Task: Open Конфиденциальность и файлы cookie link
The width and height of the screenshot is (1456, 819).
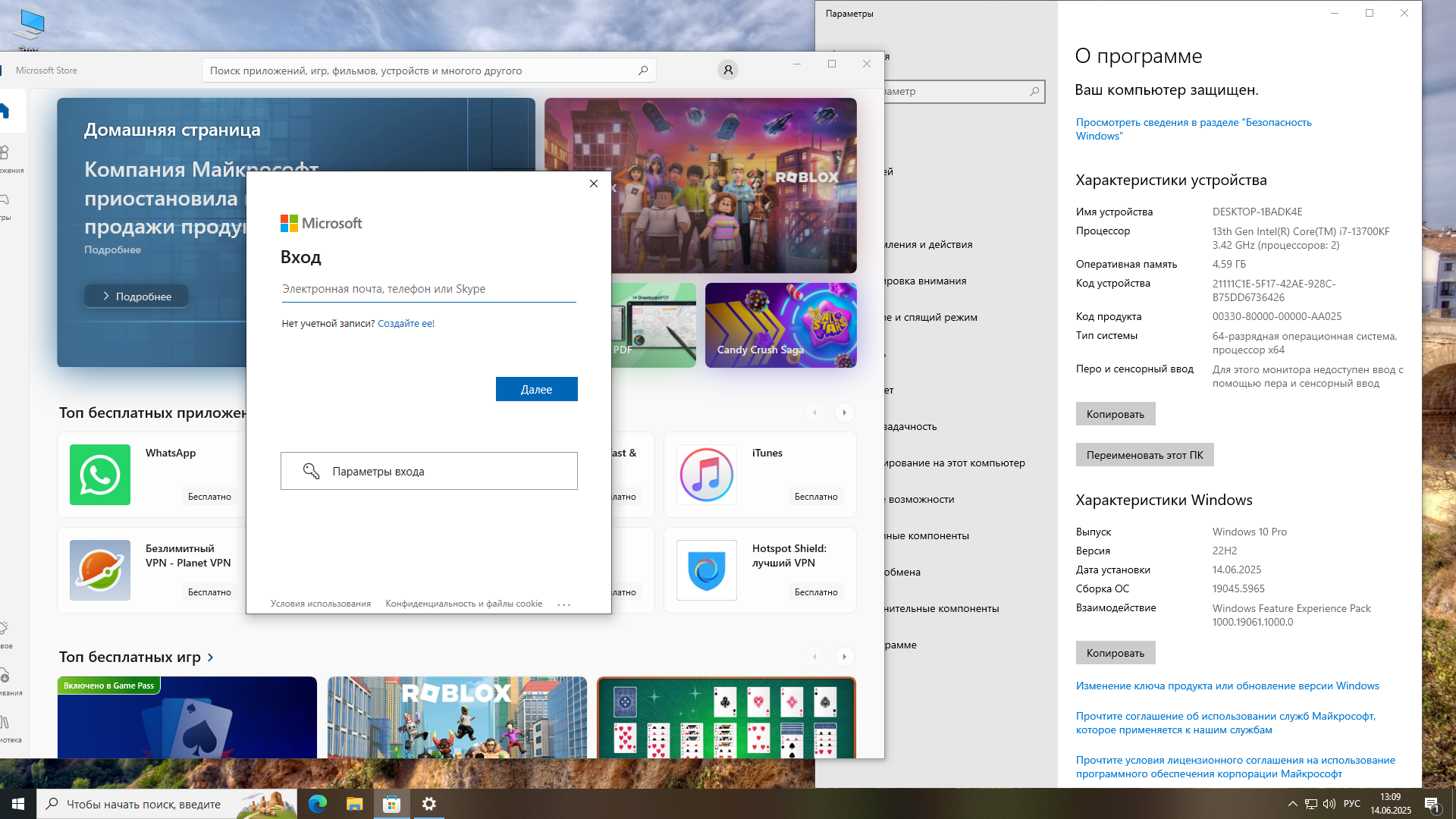Action: click(x=464, y=604)
